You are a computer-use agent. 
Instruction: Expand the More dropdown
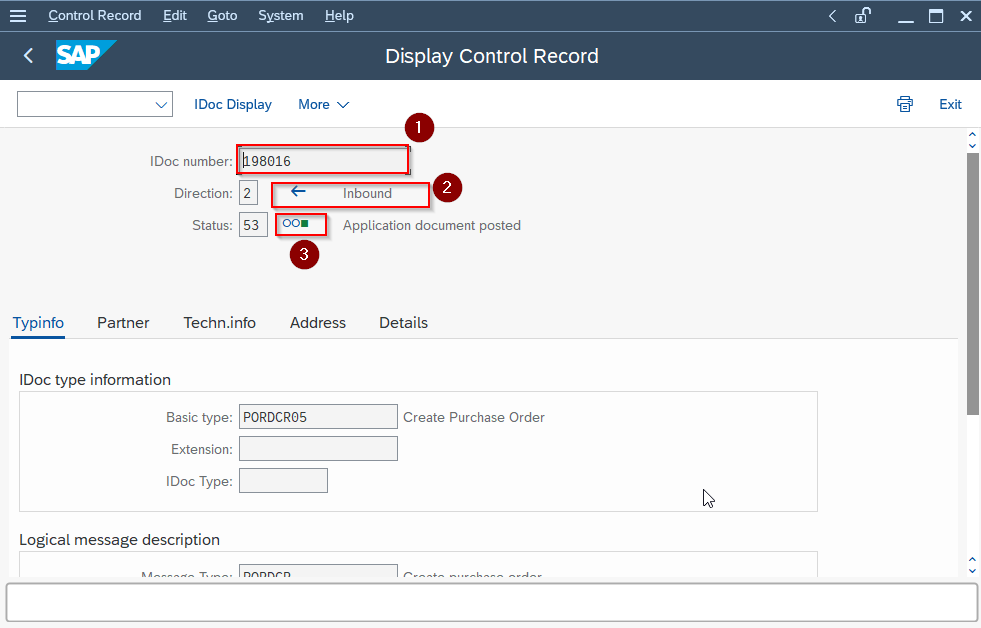coord(323,104)
